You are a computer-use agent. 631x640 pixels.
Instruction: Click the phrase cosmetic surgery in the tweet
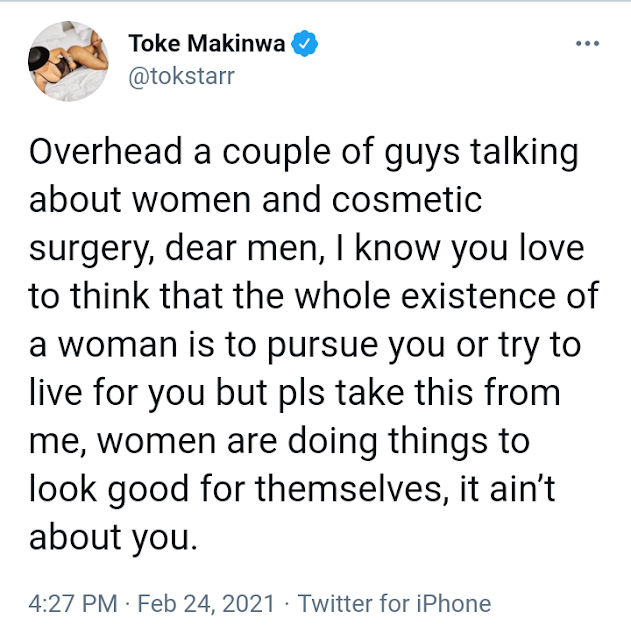[256, 224]
